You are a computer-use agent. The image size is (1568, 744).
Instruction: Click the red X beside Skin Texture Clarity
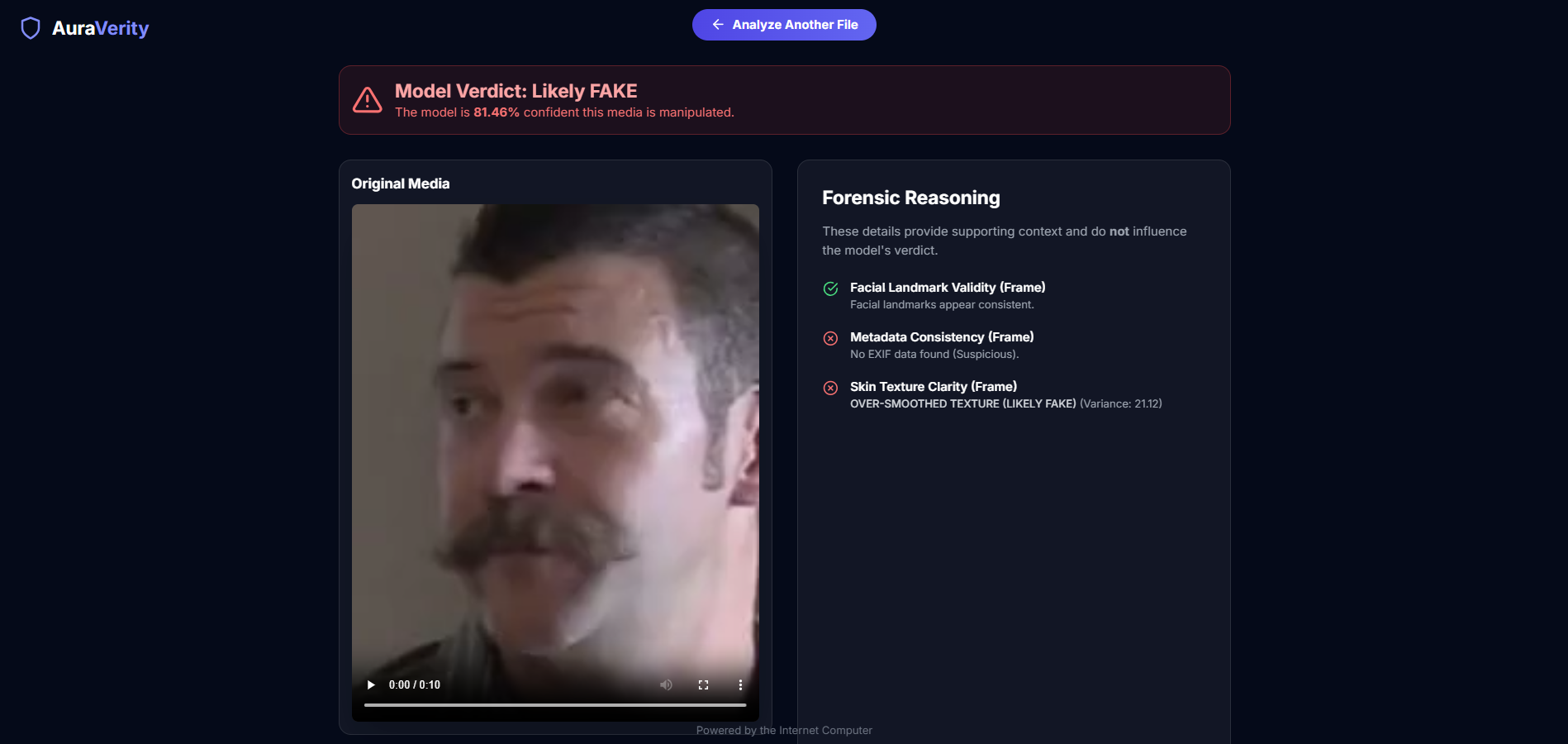(x=829, y=388)
